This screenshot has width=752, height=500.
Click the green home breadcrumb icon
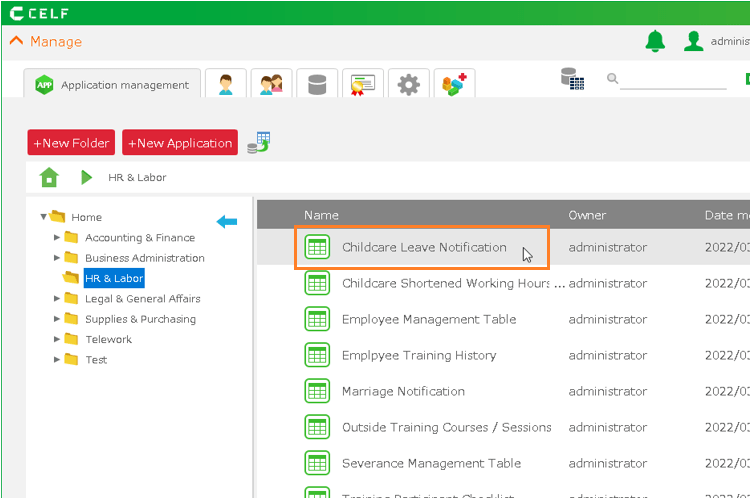coord(49,177)
